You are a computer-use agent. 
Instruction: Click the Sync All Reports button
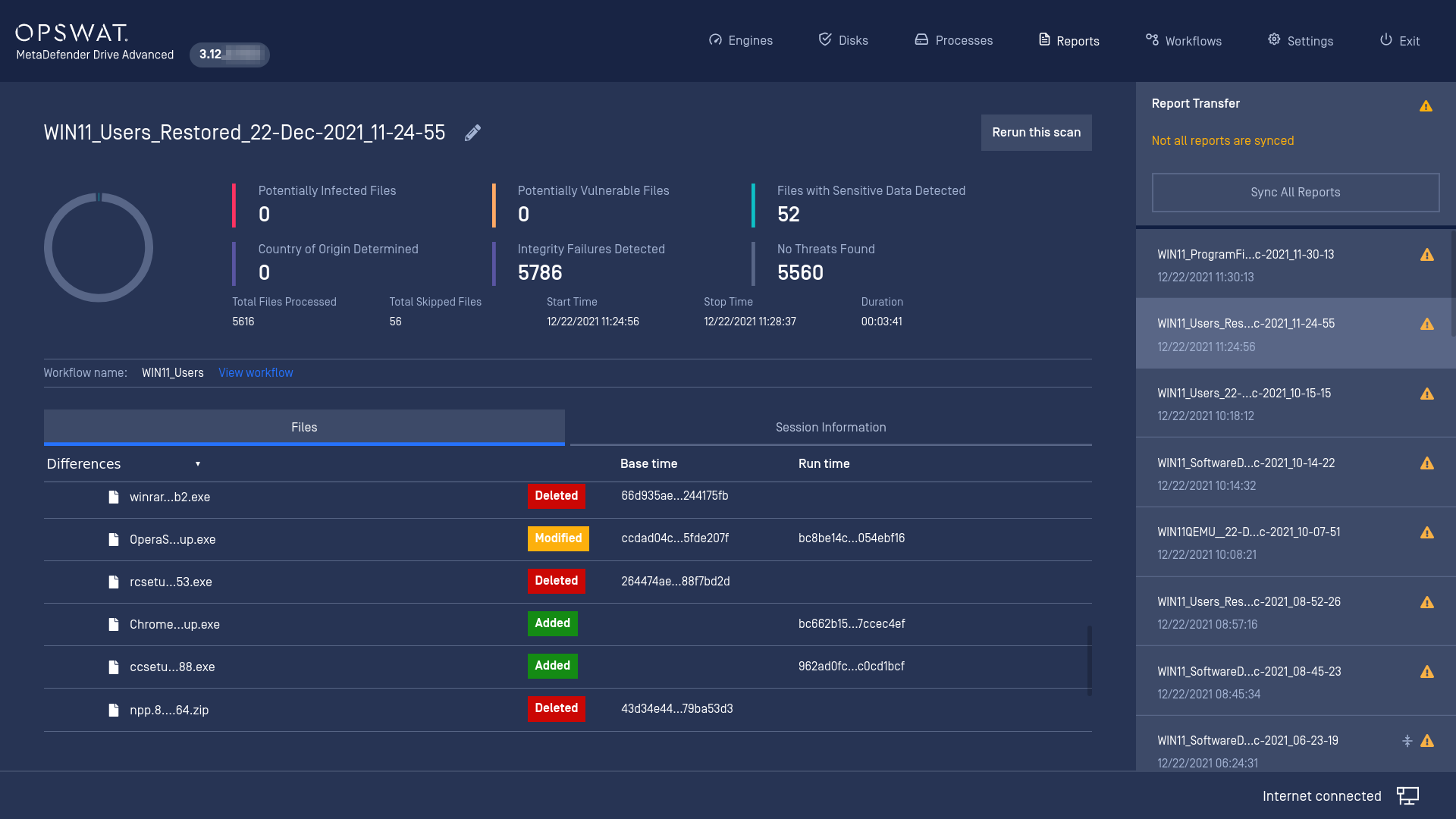pyautogui.click(x=1295, y=193)
